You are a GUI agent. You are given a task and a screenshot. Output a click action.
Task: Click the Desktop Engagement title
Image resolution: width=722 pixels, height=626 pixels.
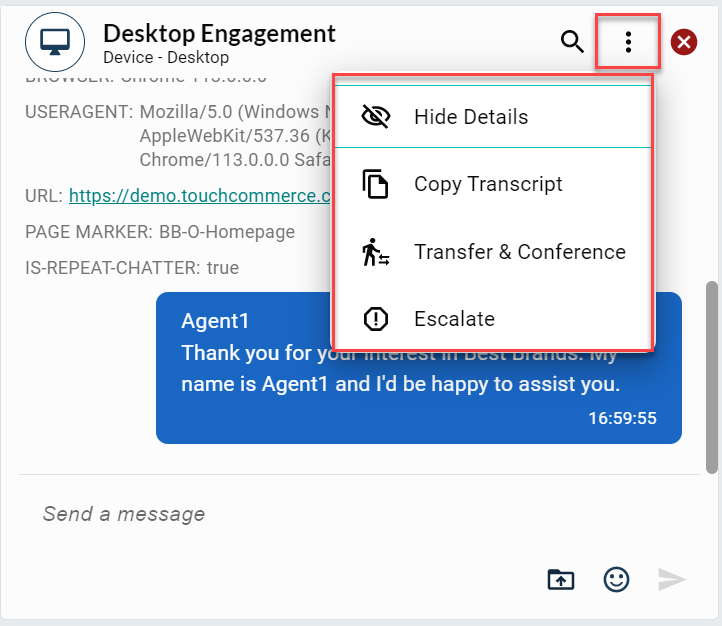(219, 33)
